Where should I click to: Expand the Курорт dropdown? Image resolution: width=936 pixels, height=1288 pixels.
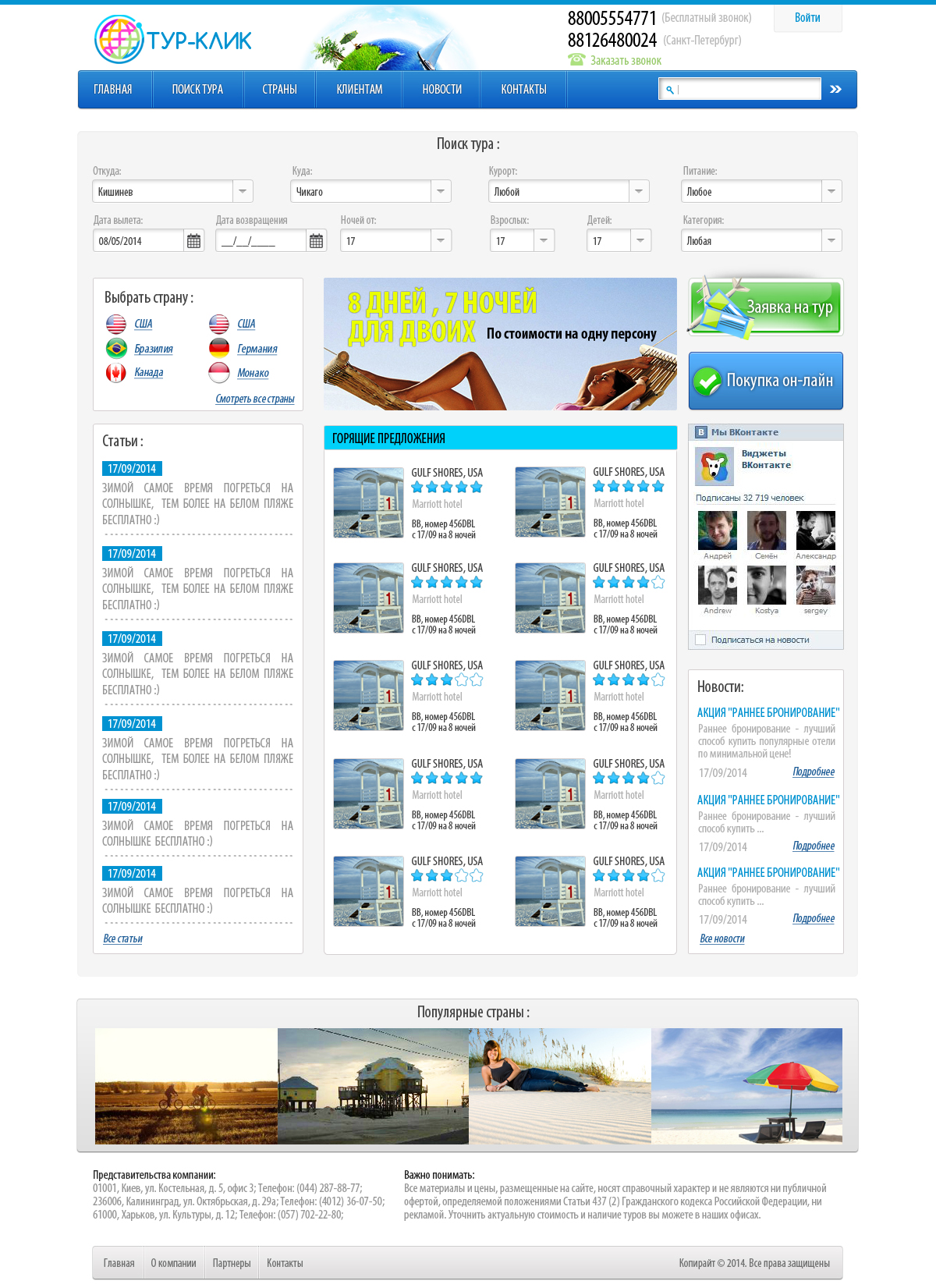pyautogui.click(x=639, y=191)
